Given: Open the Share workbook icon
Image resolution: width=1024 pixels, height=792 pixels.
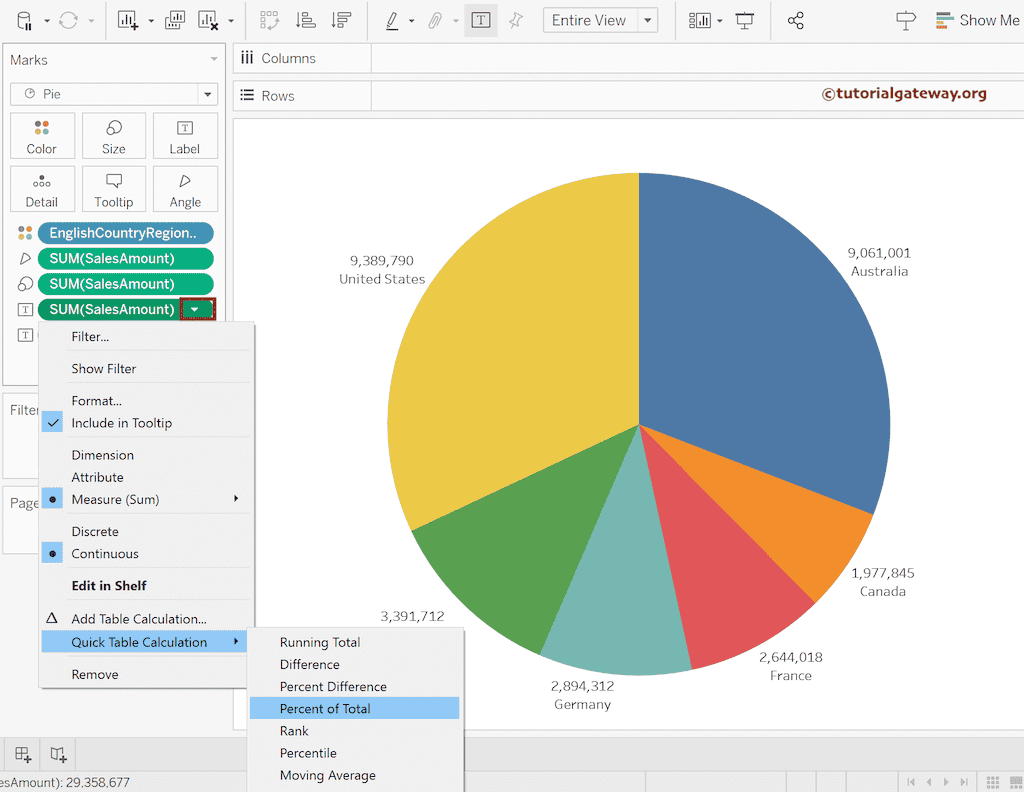Looking at the screenshot, I should pyautogui.click(x=796, y=20).
